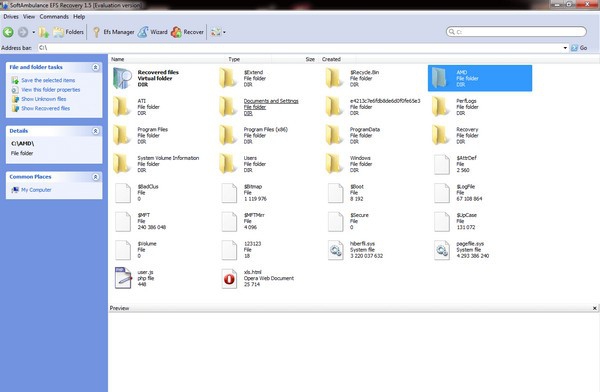Click the view mode toolbar icon
The height and width of the screenshot is (392, 600).
[x=216, y=32]
